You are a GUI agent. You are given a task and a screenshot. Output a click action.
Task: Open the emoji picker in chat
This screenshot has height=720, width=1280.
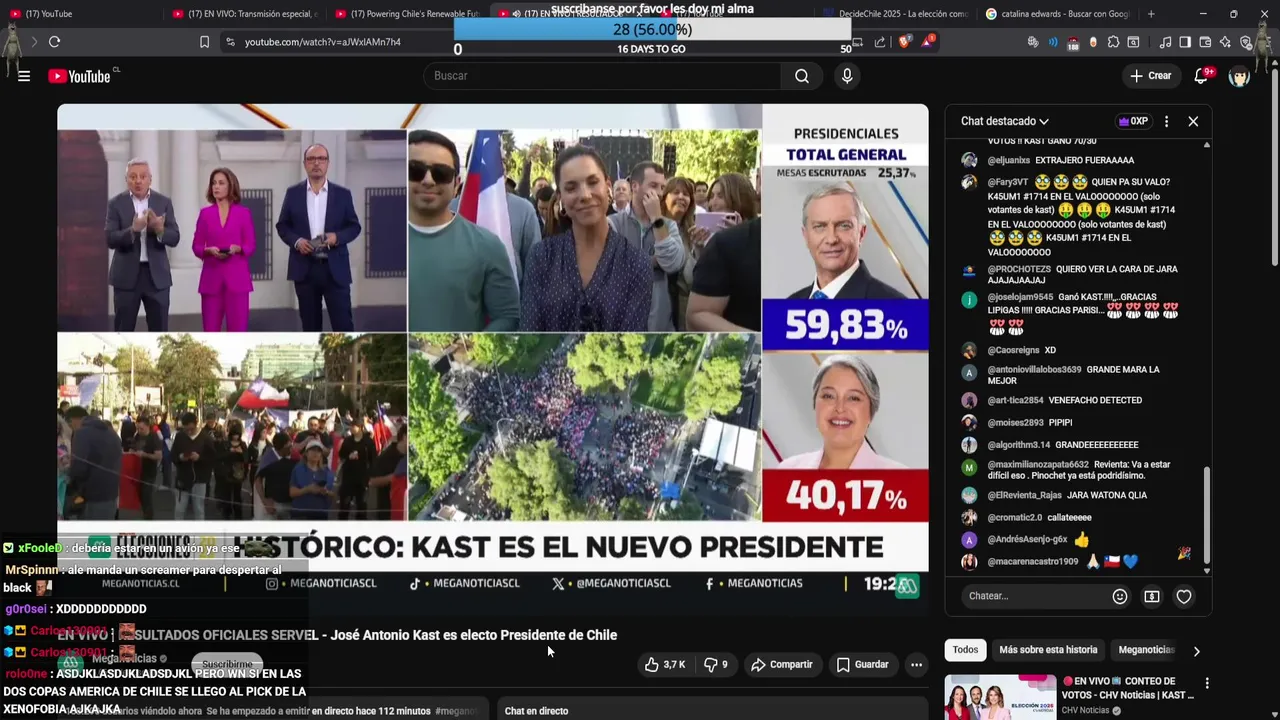pyautogui.click(x=1120, y=596)
